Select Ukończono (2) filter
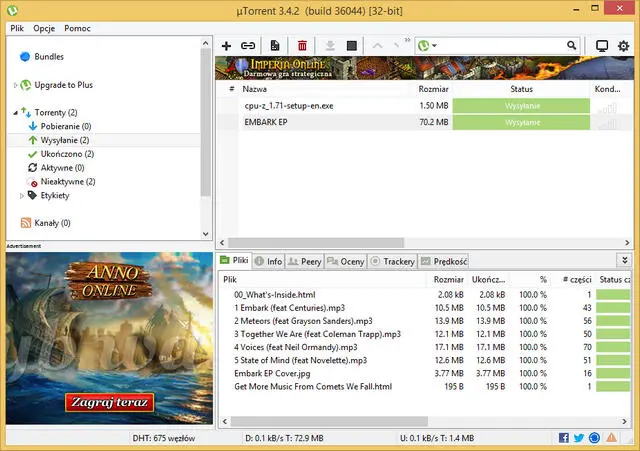This screenshot has width=640, height=451. (x=67, y=154)
